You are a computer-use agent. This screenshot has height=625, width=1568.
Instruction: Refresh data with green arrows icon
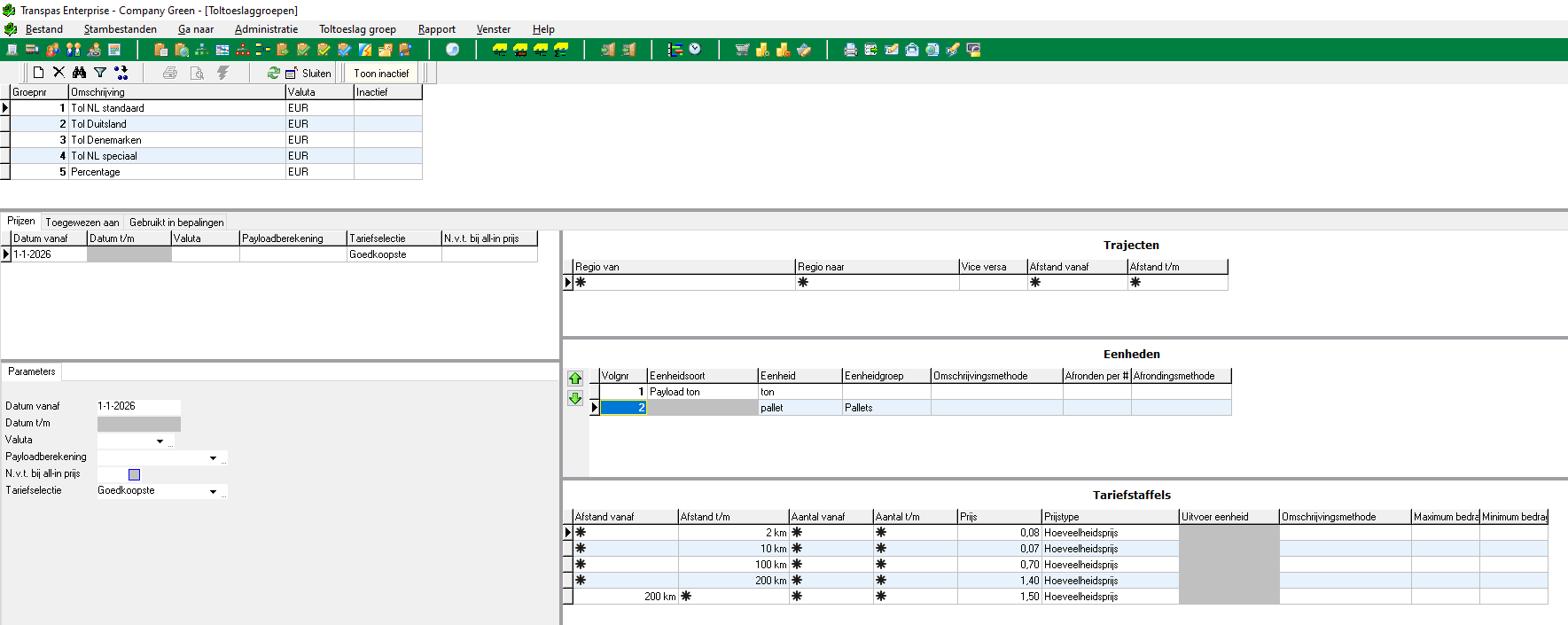tap(274, 73)
